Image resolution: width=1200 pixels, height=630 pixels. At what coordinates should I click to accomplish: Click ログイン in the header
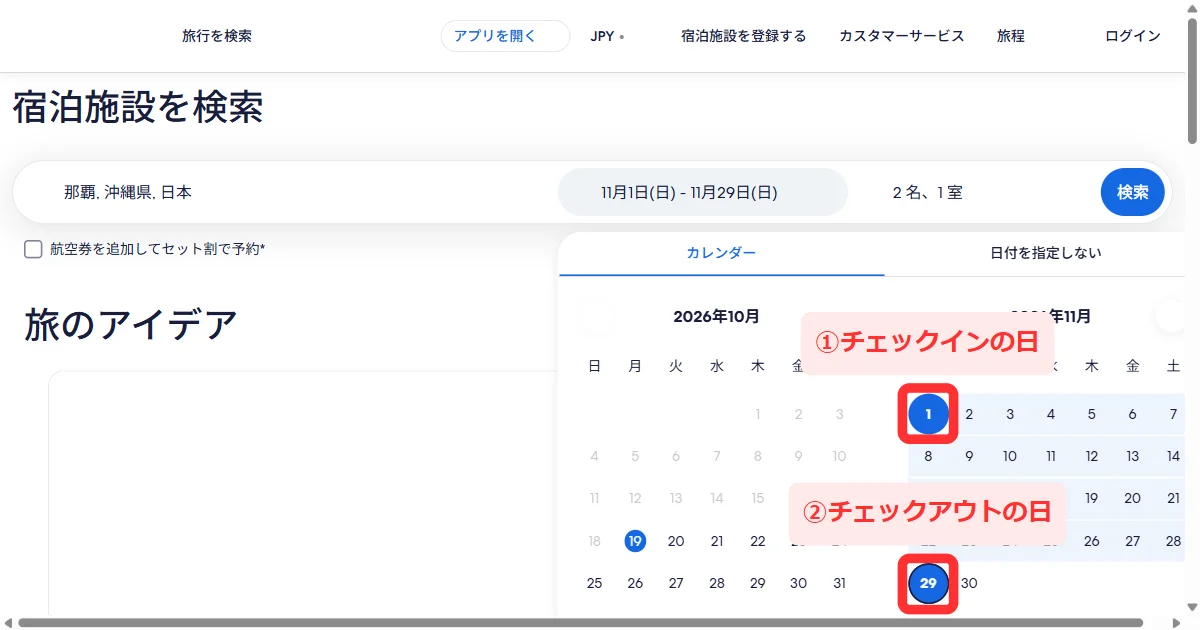(1132, 36)
